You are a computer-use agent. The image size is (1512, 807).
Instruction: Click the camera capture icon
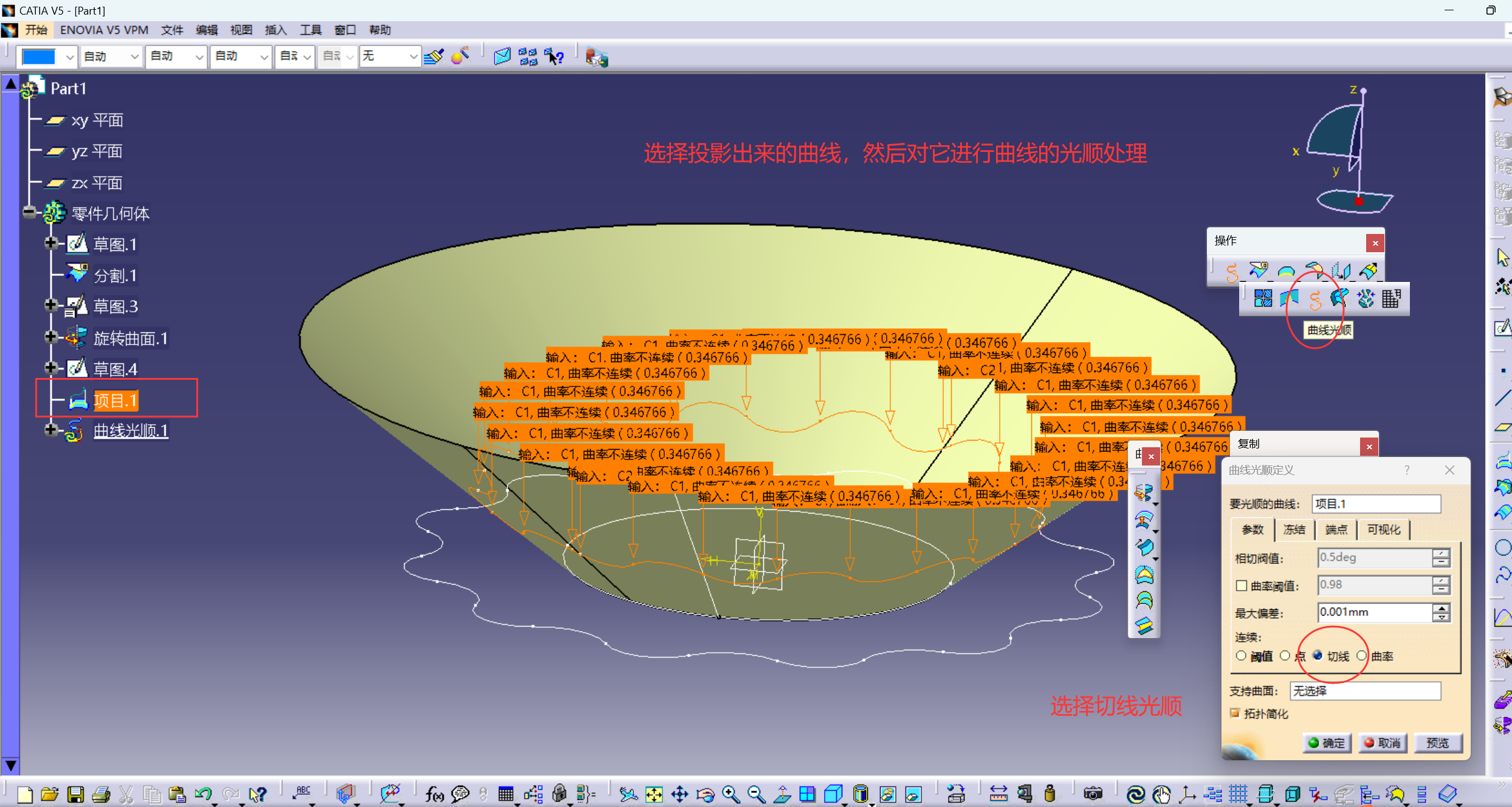[x=1092, y=794]
